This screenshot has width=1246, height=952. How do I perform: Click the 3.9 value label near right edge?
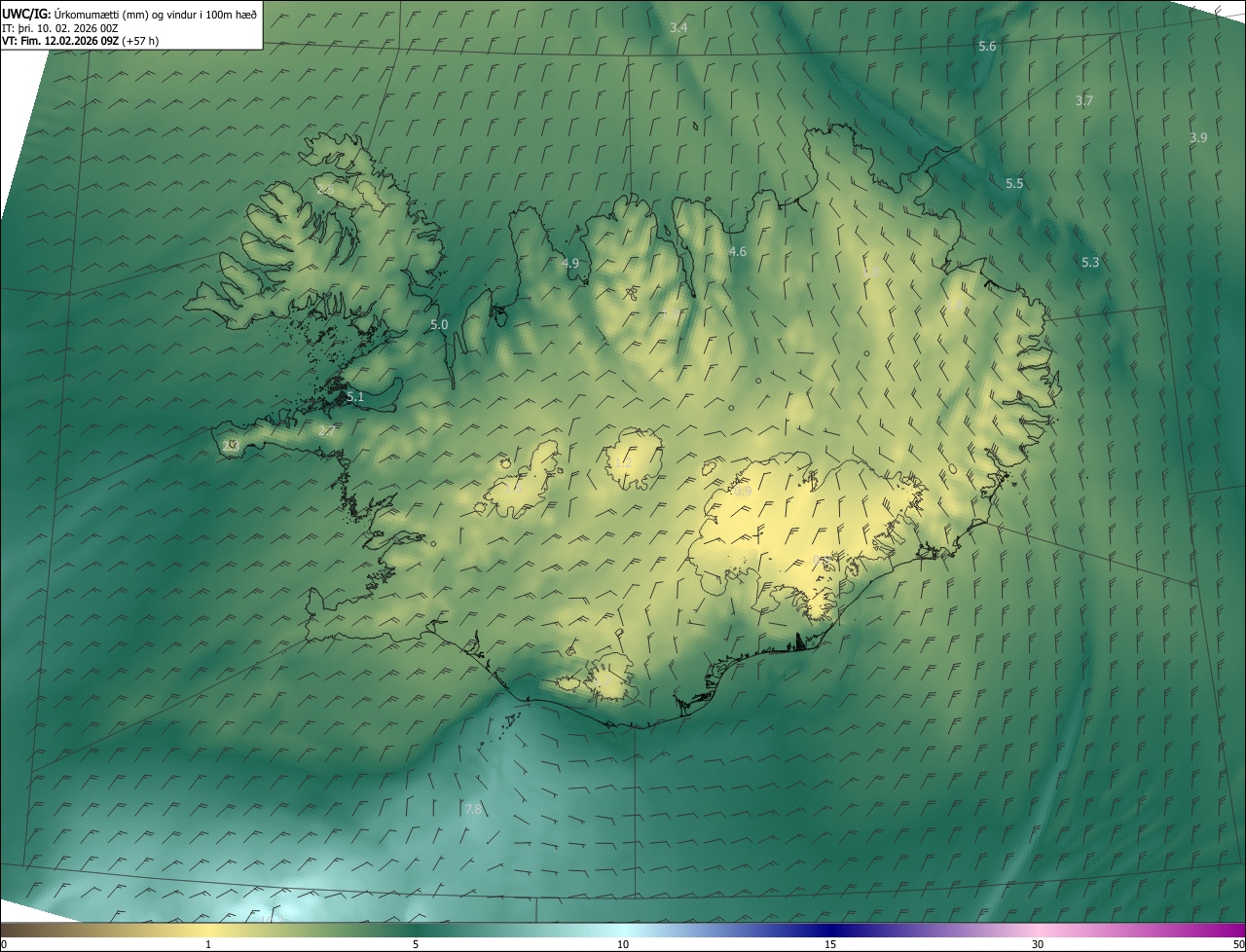[1197, 138]
